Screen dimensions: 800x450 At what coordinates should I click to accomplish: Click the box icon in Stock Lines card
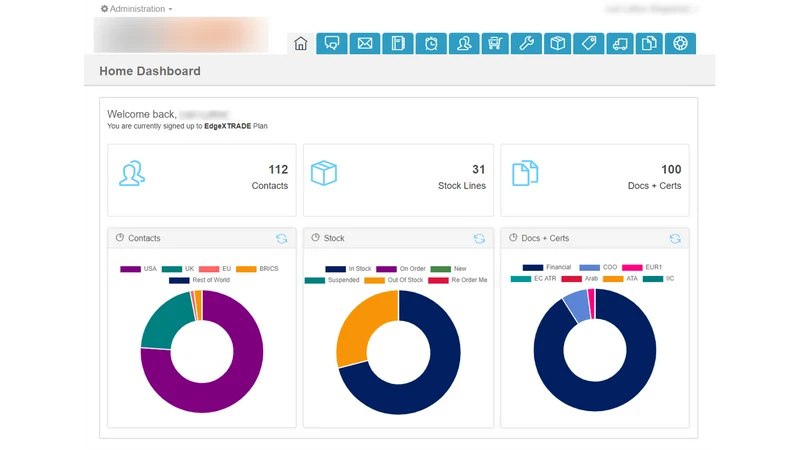[324, 173]
